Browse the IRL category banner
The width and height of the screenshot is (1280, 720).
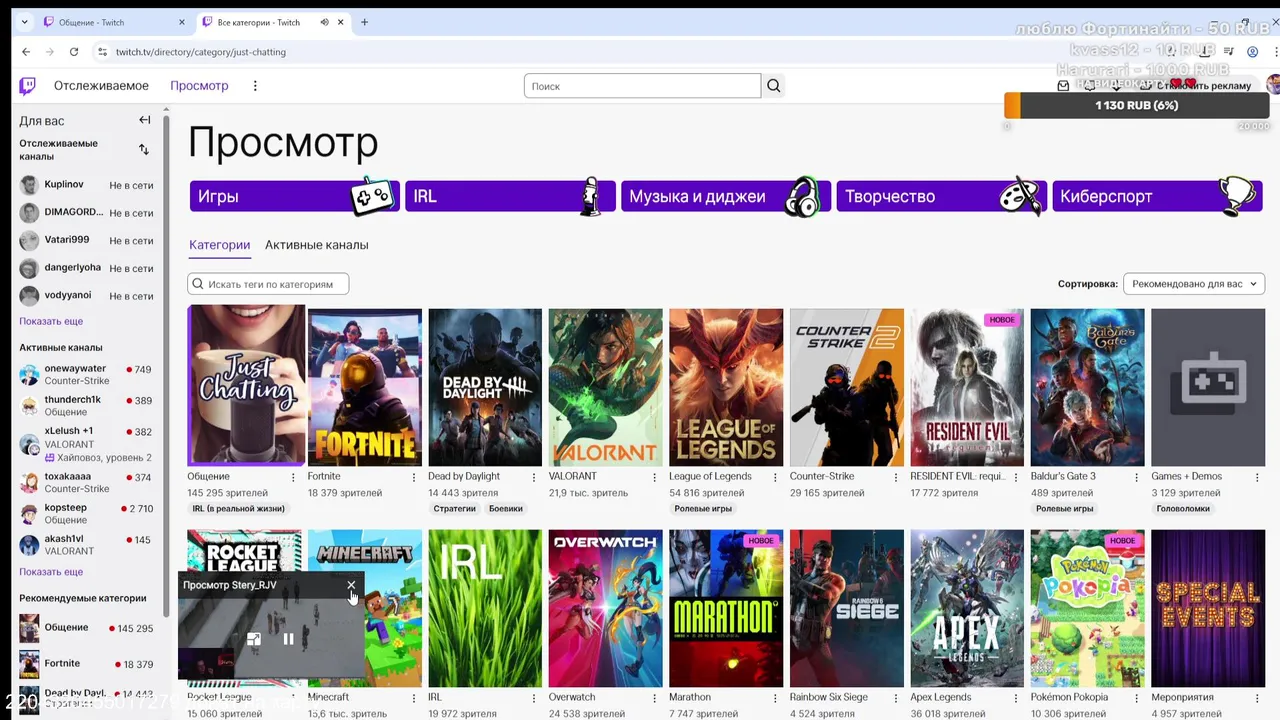point(510,196)
